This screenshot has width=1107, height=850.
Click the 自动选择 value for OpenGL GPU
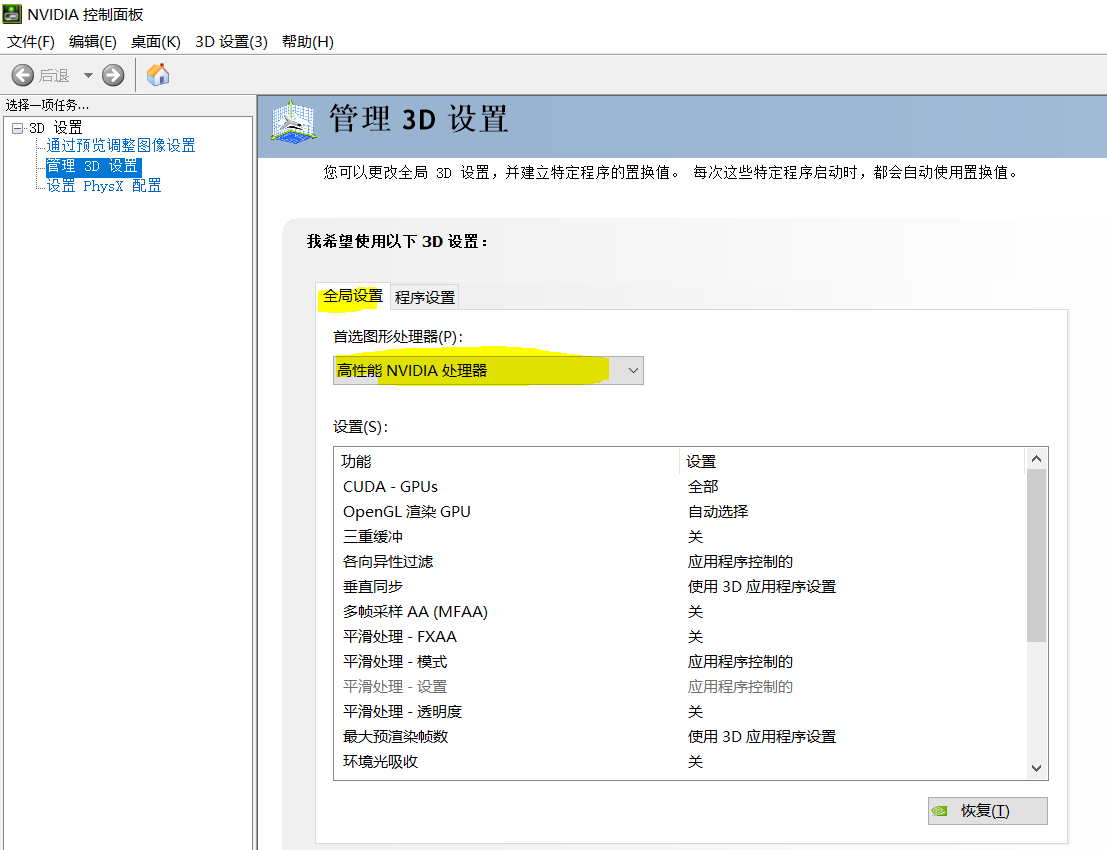718,512
